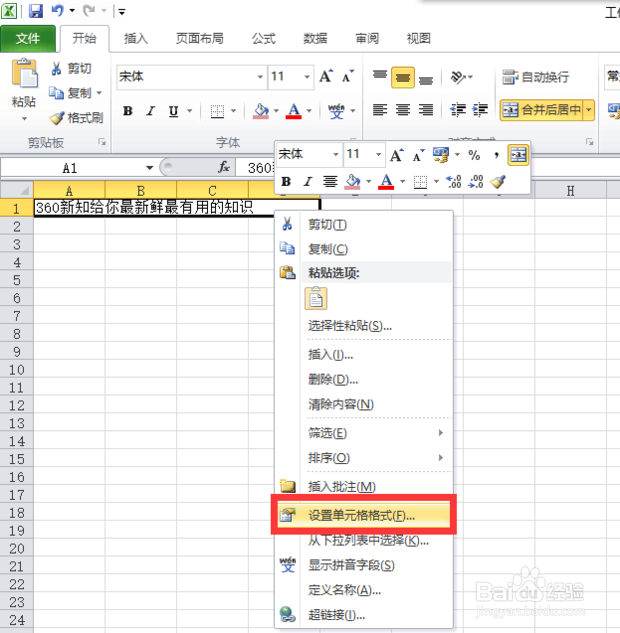Toggle align text left in ribbon

click(x=379, y=109)
